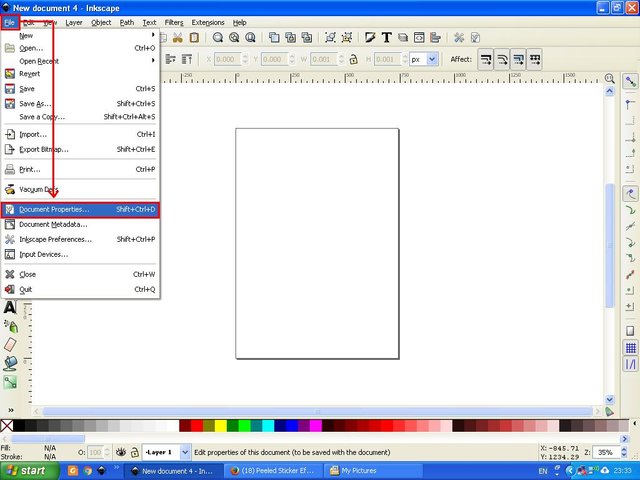Click the no-color X palette swatch
The height and width of the screenshot is (480, 640).
point(7,426)
